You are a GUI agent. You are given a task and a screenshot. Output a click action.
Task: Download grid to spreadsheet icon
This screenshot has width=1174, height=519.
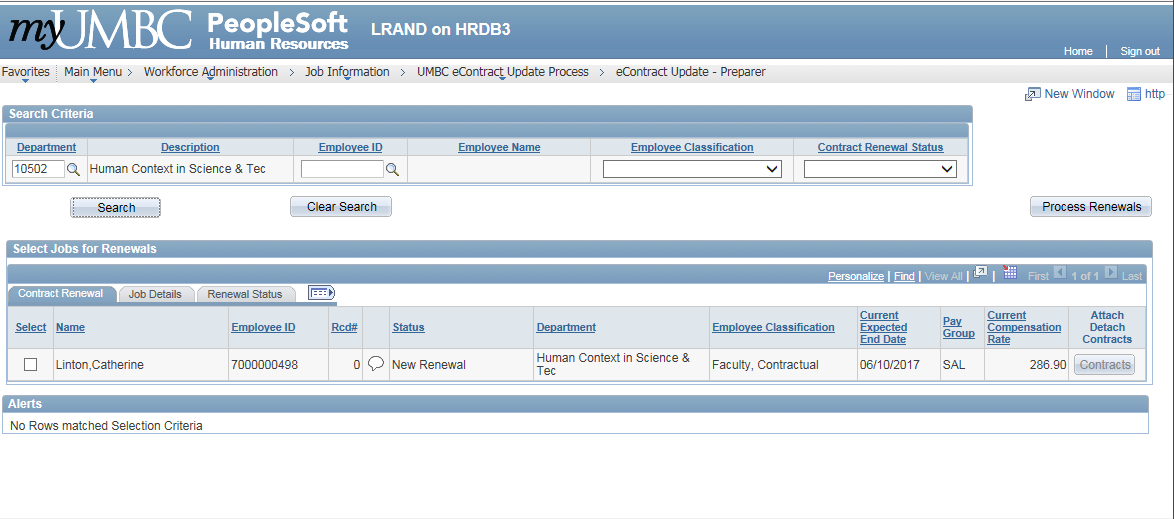pyautogui.click(x=1010, y=273)
